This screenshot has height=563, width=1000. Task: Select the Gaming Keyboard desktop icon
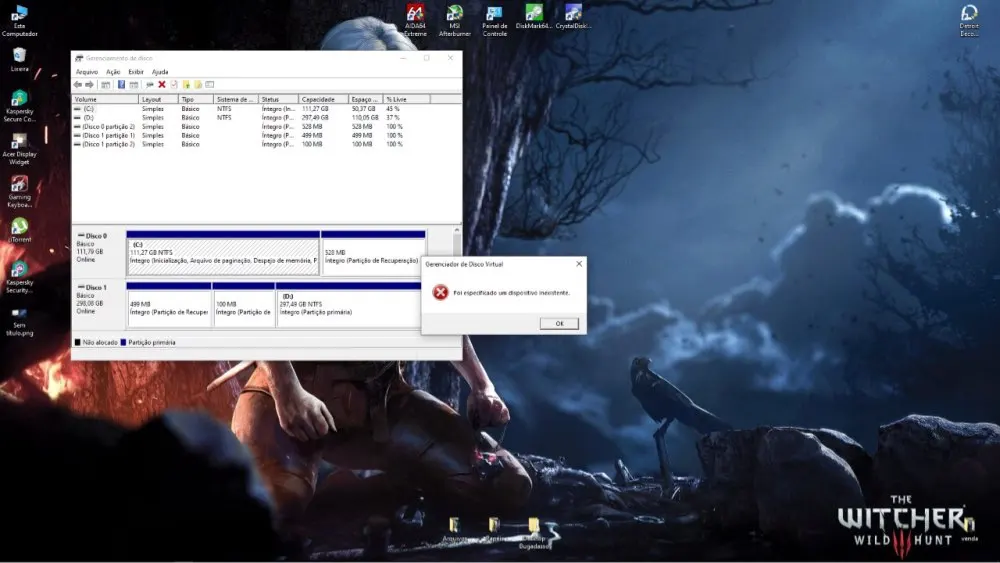[19, 192]
